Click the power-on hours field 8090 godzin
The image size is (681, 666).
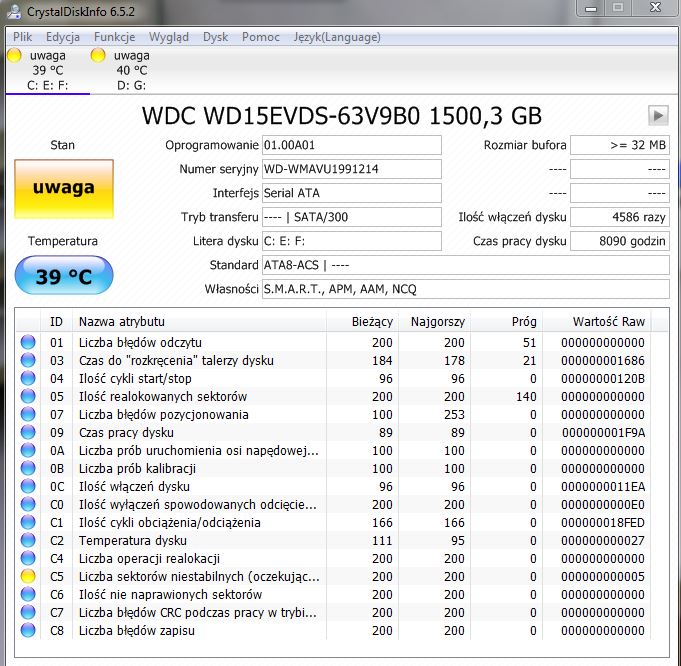(x=620, y=241)
